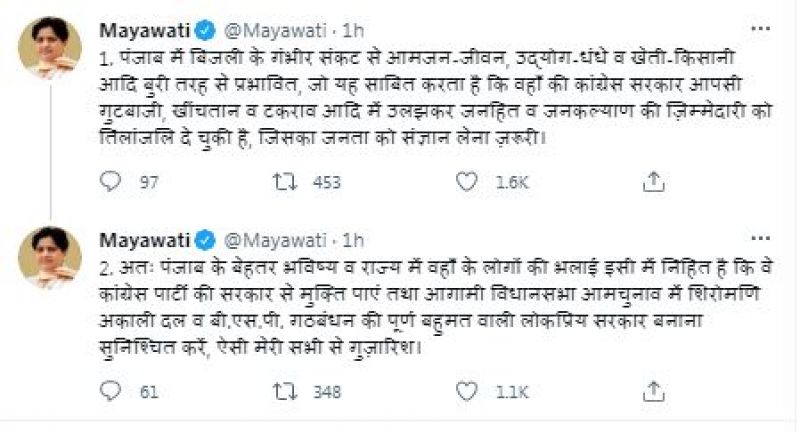Image resolution: width=800 pixels, height=432 pixels.
Task: Open the Mayawati display name in second tweet
Action: (142, 240)
